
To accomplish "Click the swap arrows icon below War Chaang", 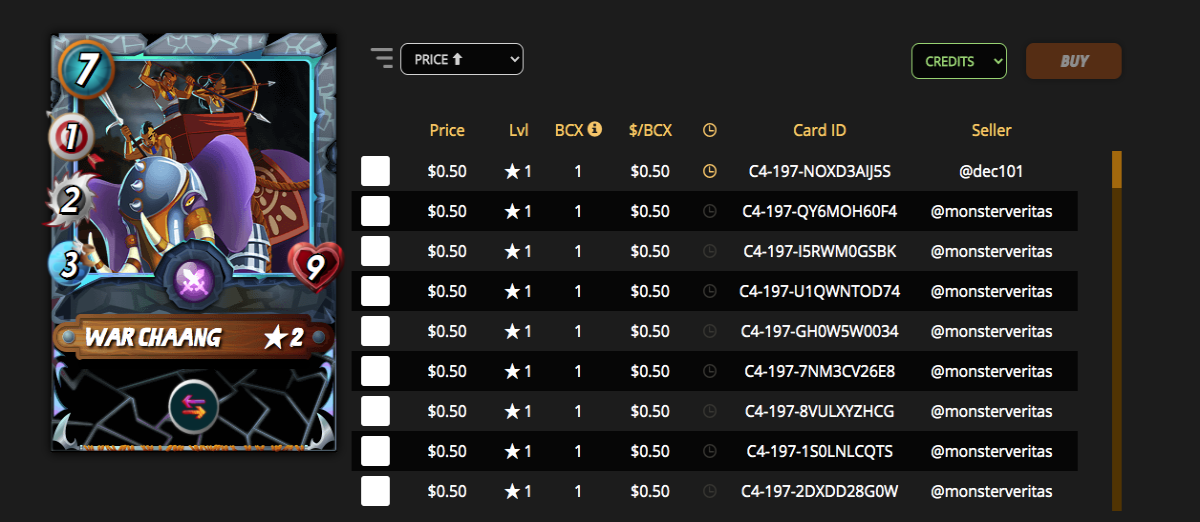I will pos(194,408).
